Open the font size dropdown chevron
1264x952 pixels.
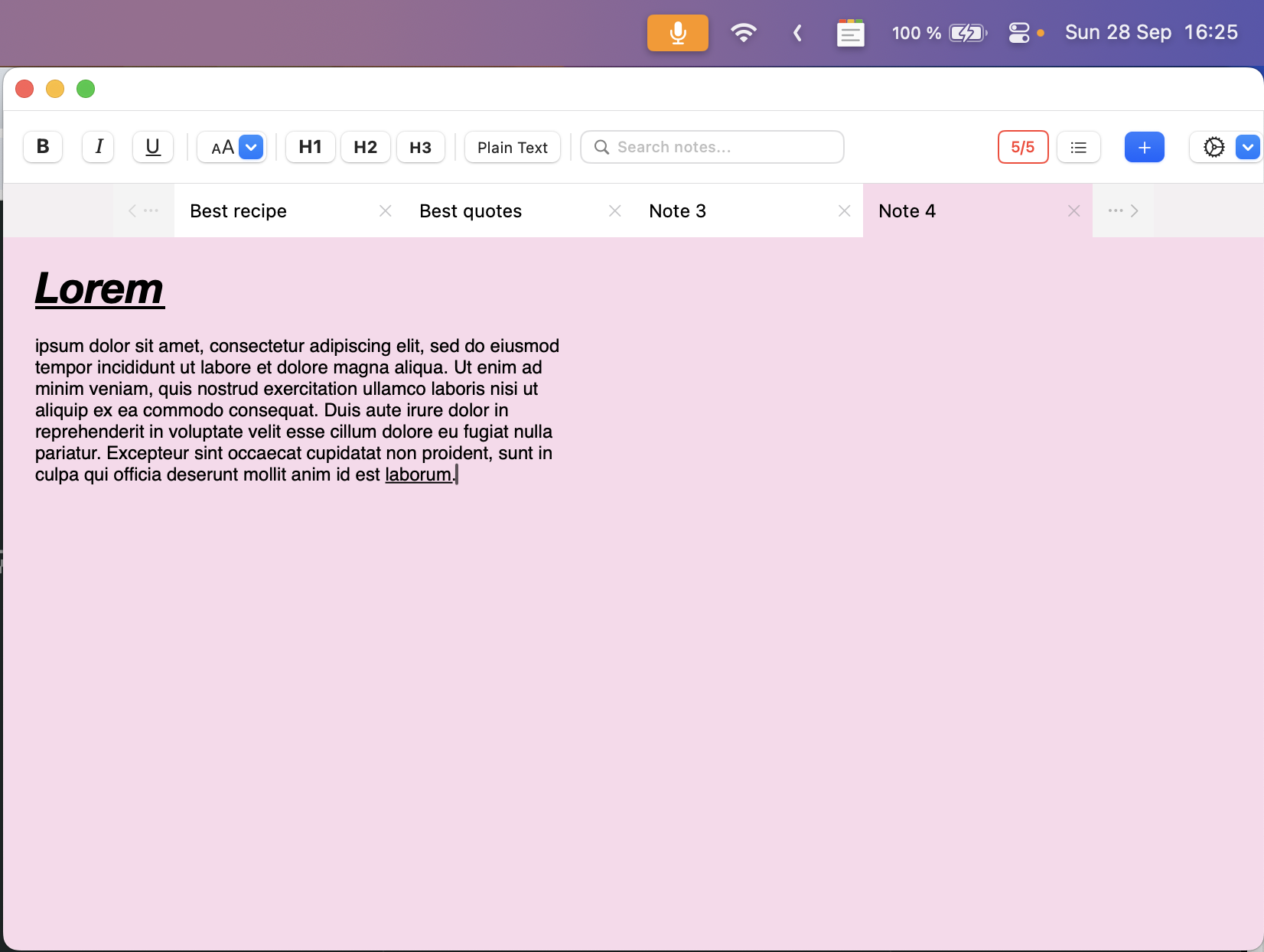click(x=250, y=147)
